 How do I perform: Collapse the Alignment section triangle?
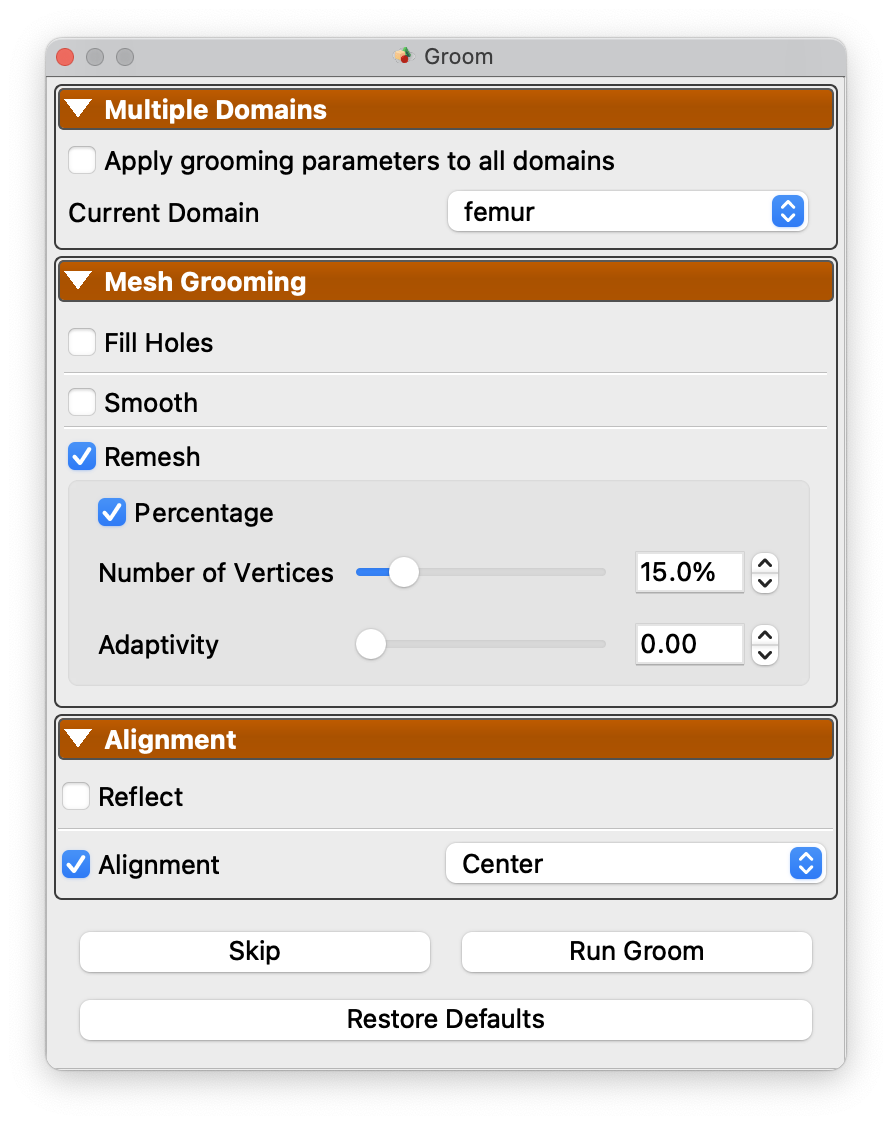(78, 738)
